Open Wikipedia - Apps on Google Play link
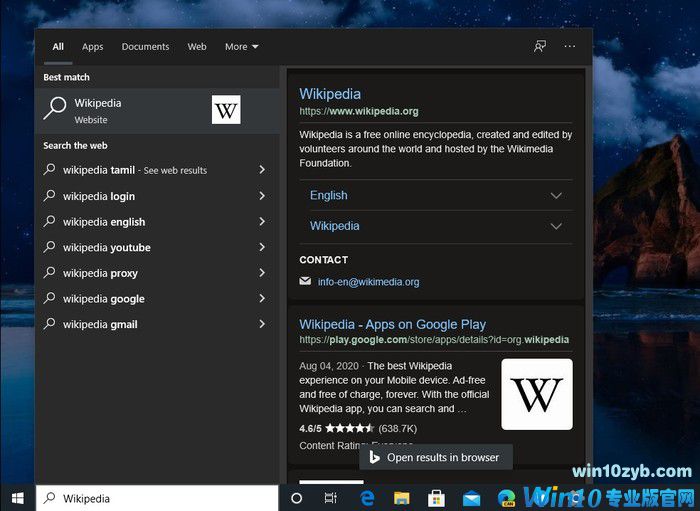This screenshot has height=511, width=700. click(392, 324)
